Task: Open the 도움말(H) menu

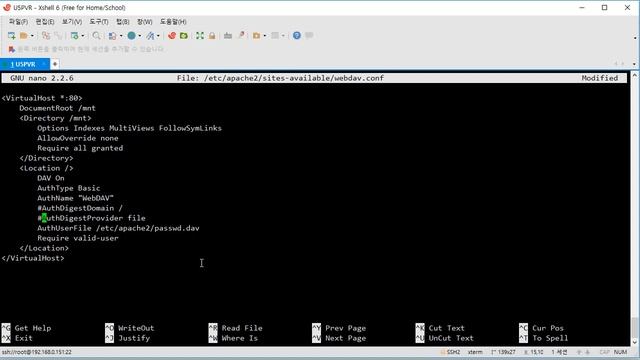Action: click(x=173, y=22)
